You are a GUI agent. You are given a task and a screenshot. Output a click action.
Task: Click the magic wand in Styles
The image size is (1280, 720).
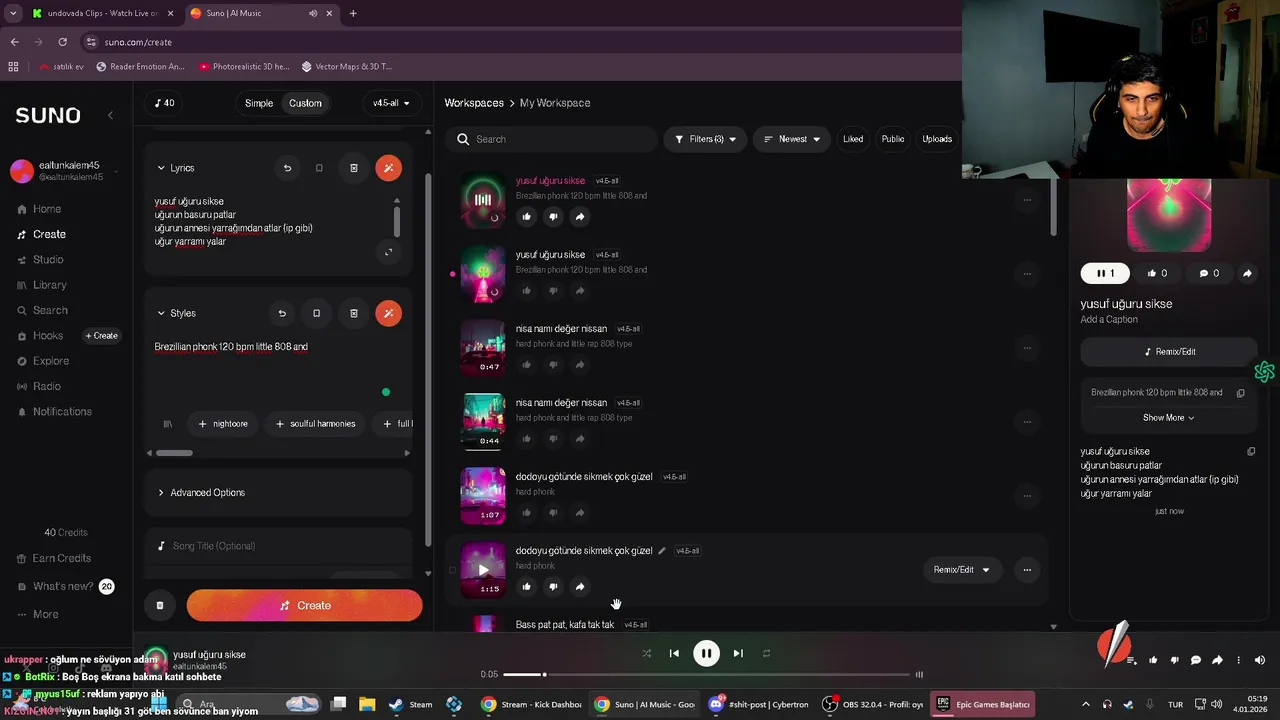388,313
